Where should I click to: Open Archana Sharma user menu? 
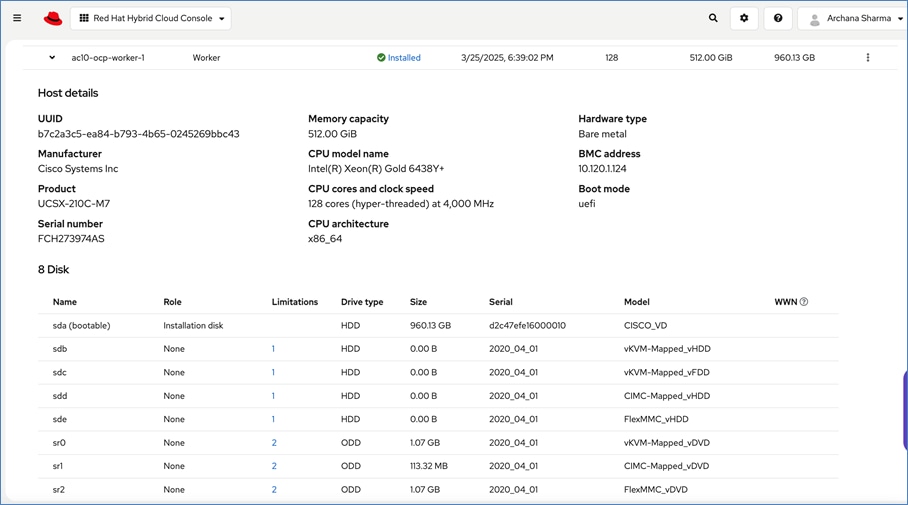pyautogui.click(x=853, y=18)
